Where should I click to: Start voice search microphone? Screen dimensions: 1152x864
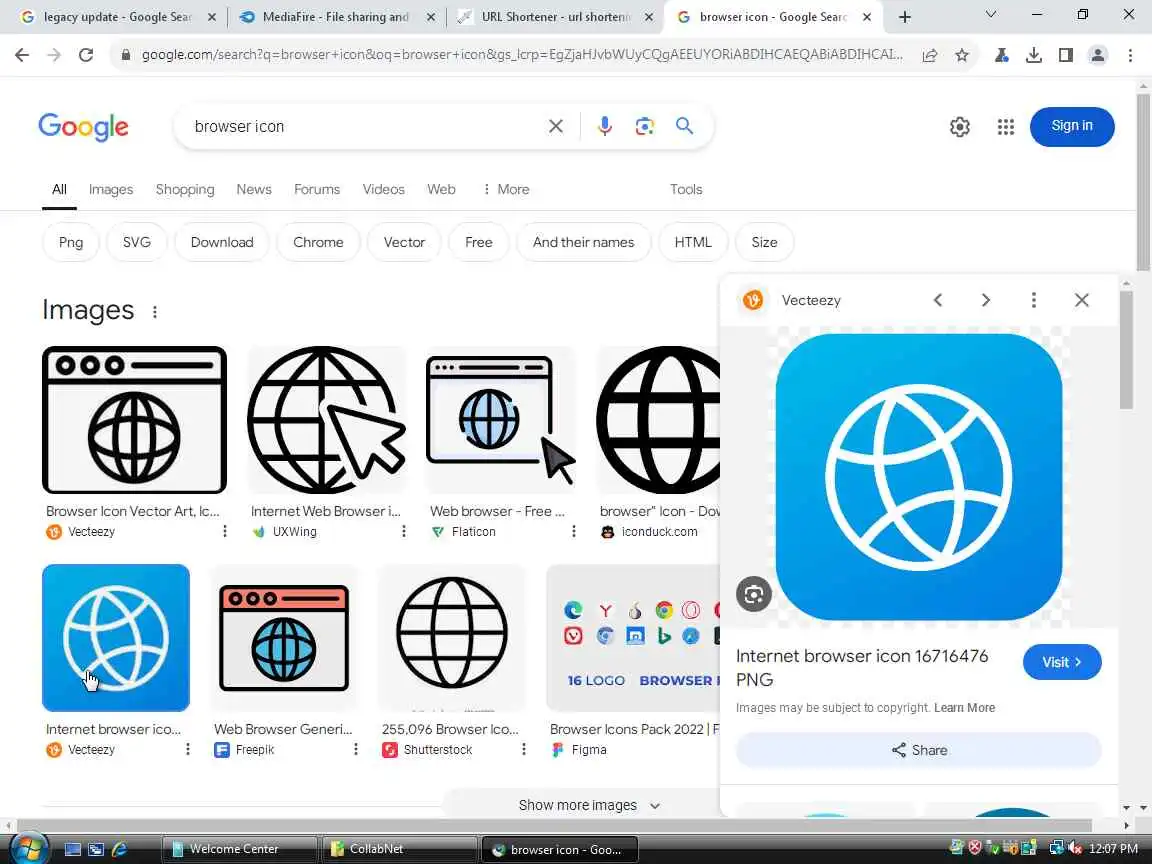[605, 126]
